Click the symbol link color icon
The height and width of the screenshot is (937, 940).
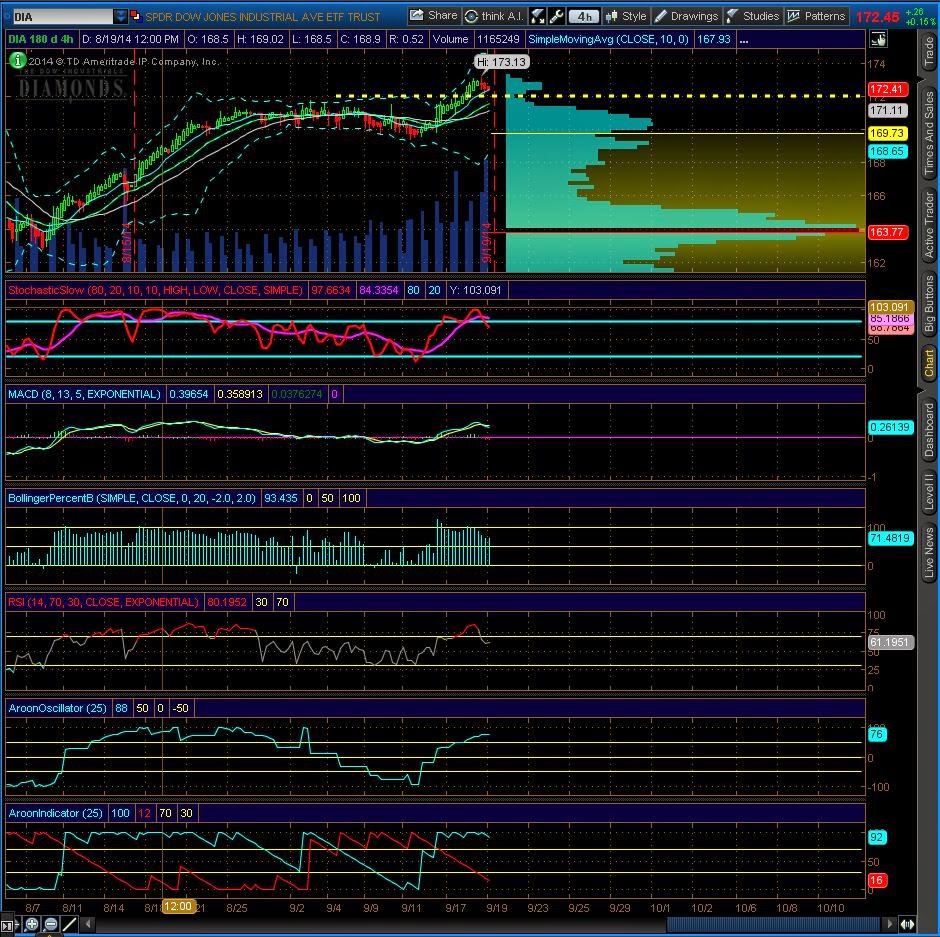click(135, 16)
